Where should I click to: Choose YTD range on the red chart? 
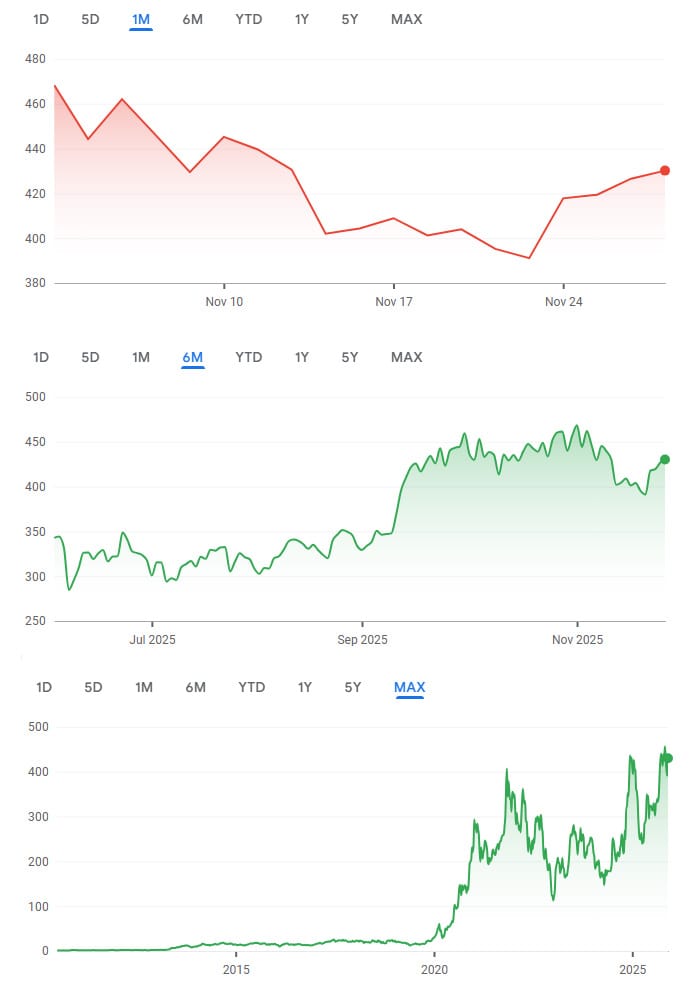[x=249, y=19]
